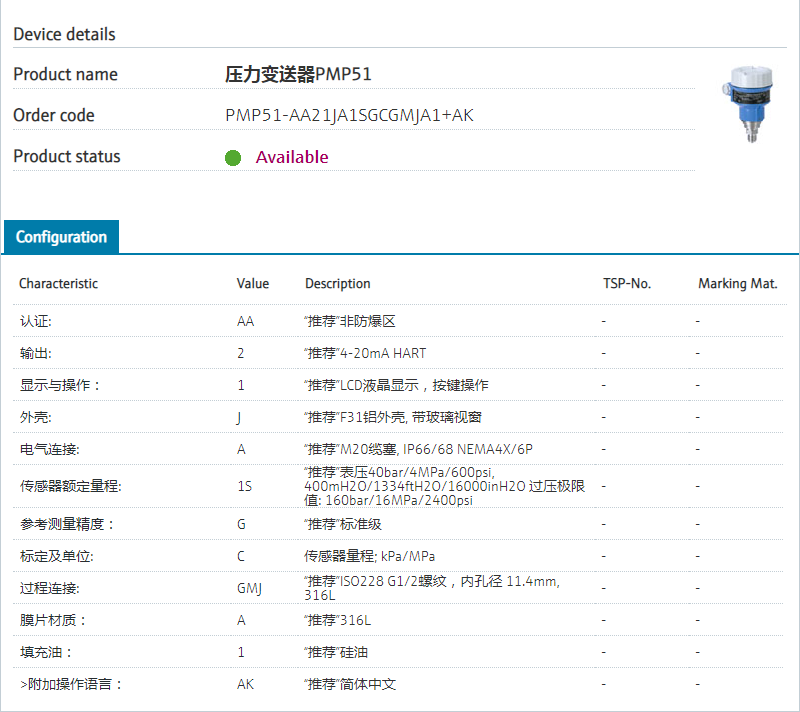Click the green availability status dot
This screenshot has height=712, width=800.
233,158
